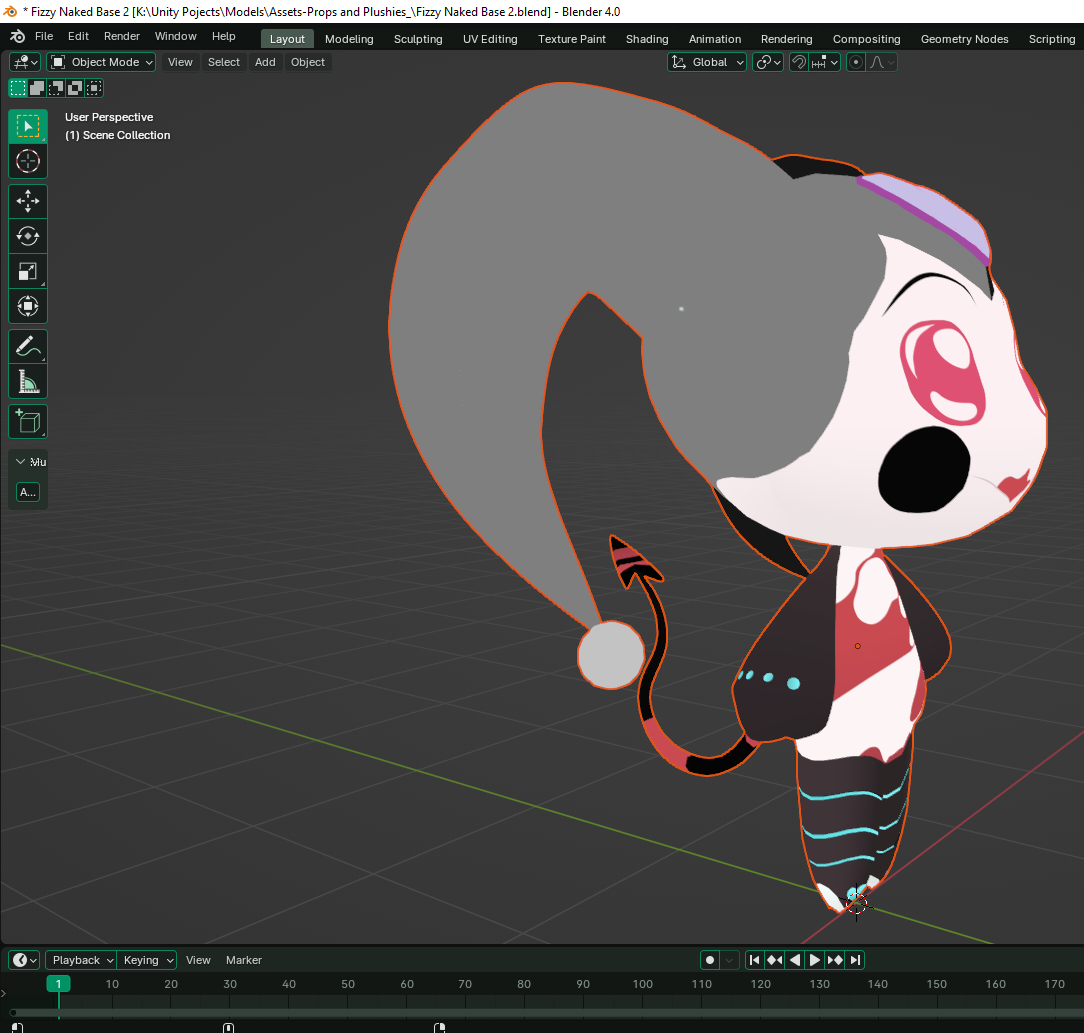Open the Object Mode dropdown

102,62
